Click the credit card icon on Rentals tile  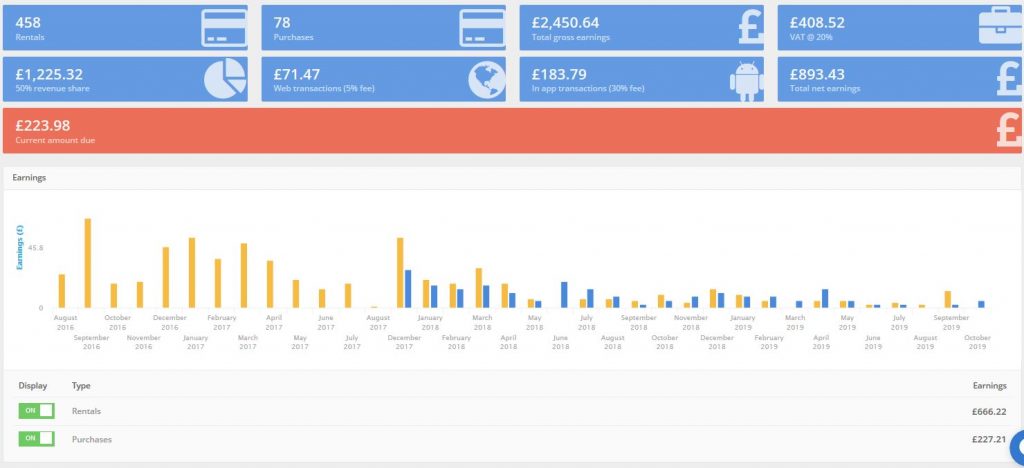pos(224,28)
